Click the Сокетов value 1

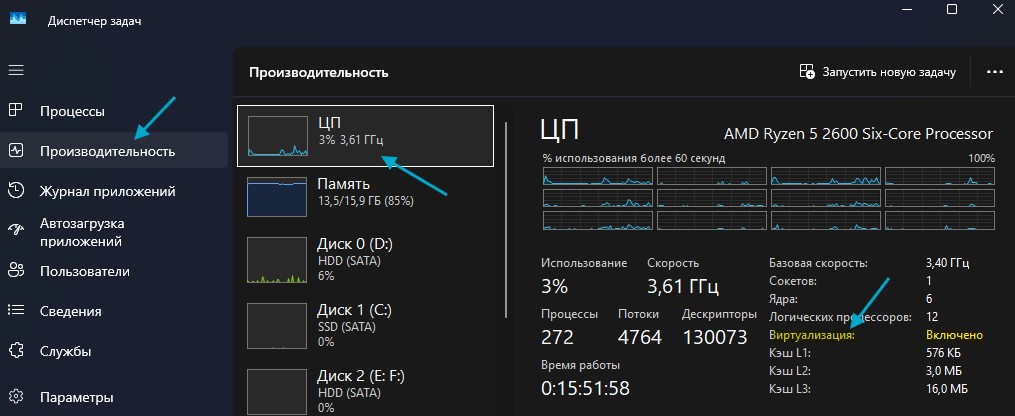pos(929,281)
